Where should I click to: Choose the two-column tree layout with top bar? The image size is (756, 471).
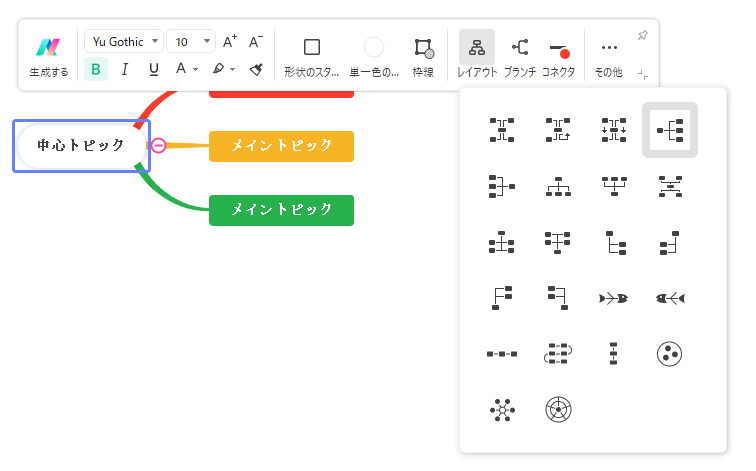tap(558, 242)
